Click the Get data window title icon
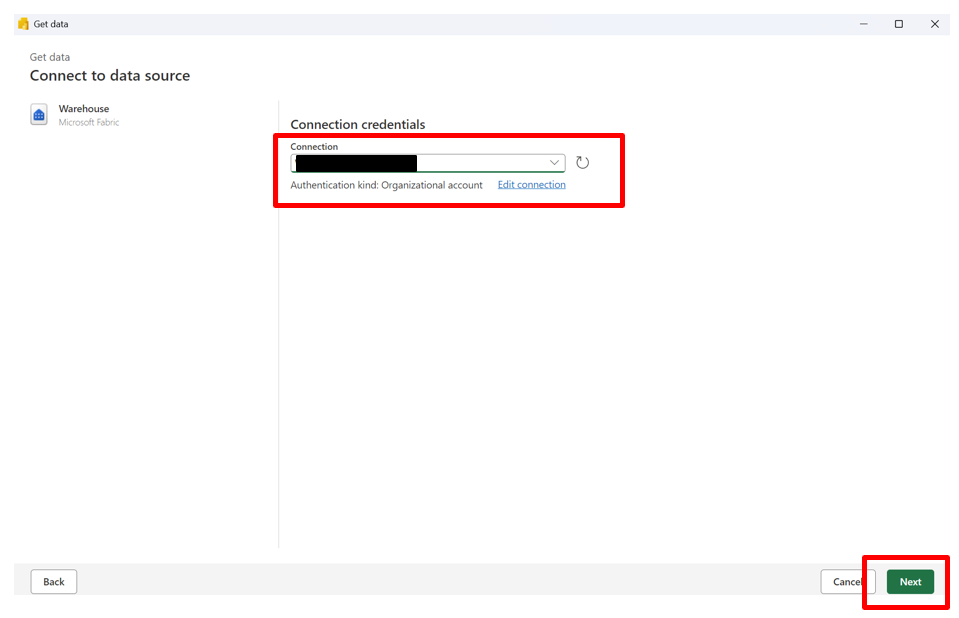The width and height of the screenshot is (959, 618). [x=23, y=24]
